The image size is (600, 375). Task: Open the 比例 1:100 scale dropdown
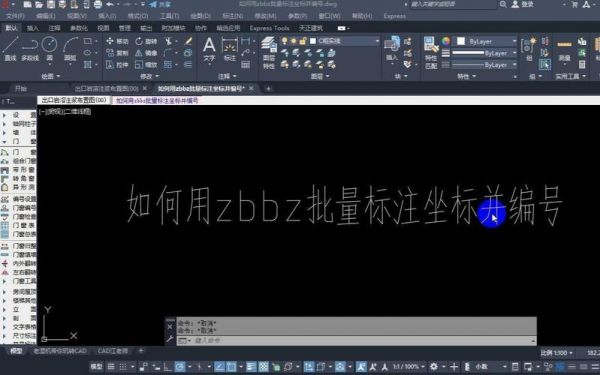point(557,352)
